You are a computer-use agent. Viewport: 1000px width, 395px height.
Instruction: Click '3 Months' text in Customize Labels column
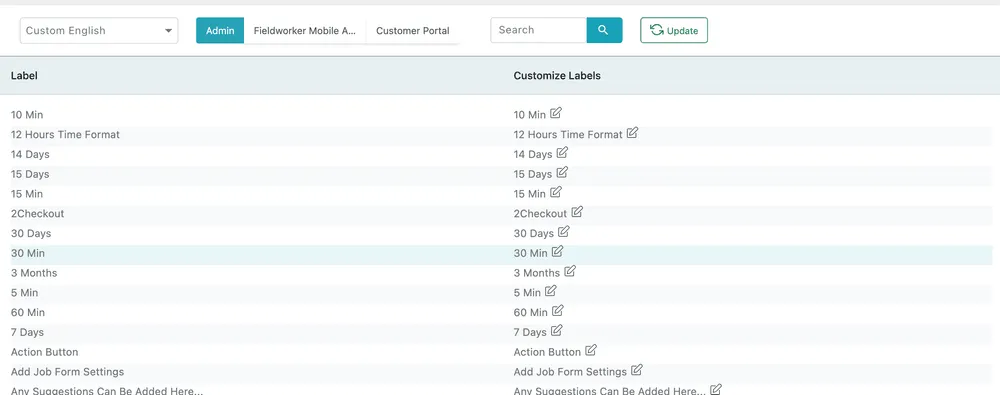coord(536,273)
